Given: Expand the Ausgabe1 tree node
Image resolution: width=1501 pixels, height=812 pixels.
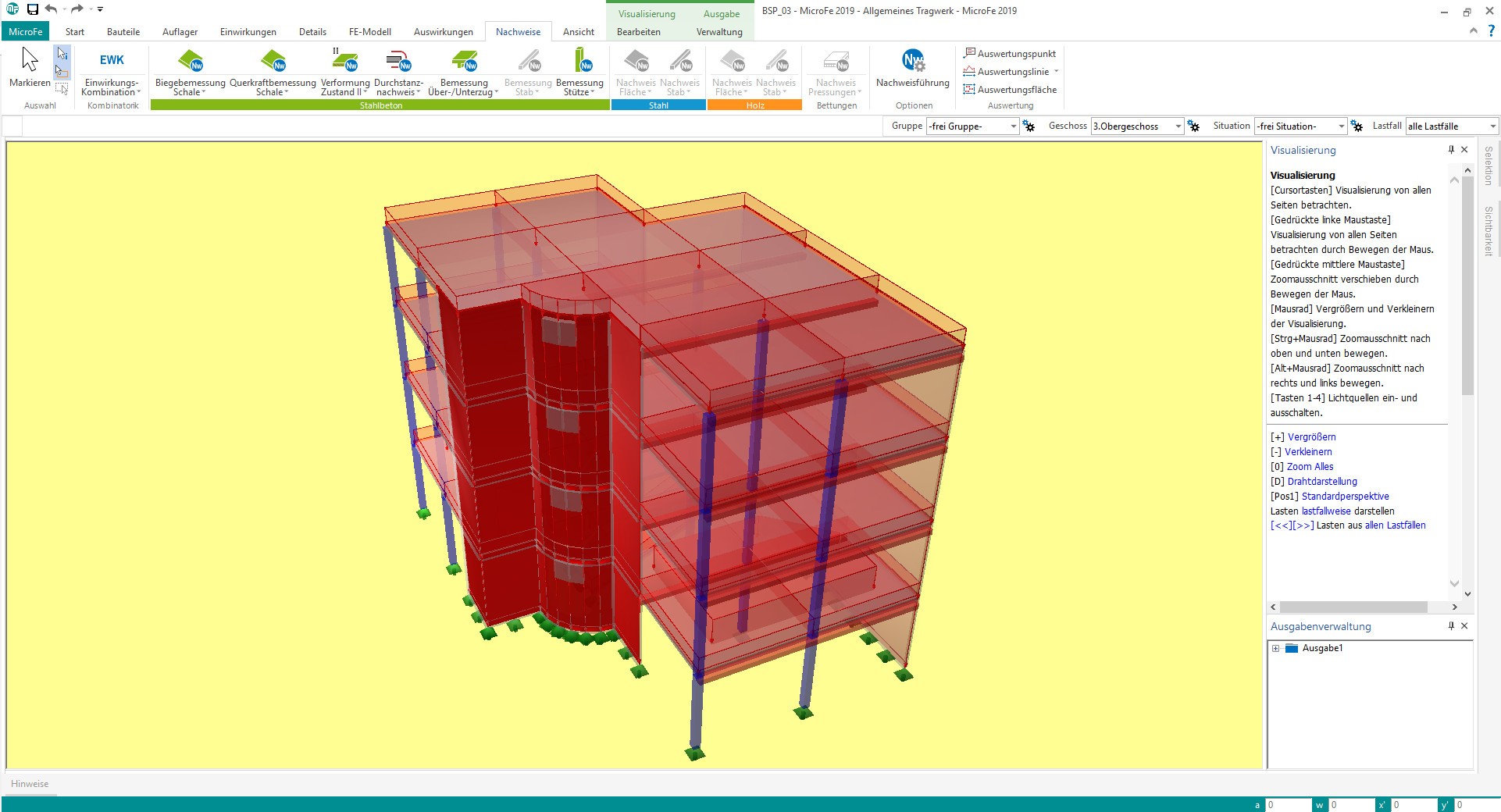Looking at the screenshot, I should coord(1275,649).
